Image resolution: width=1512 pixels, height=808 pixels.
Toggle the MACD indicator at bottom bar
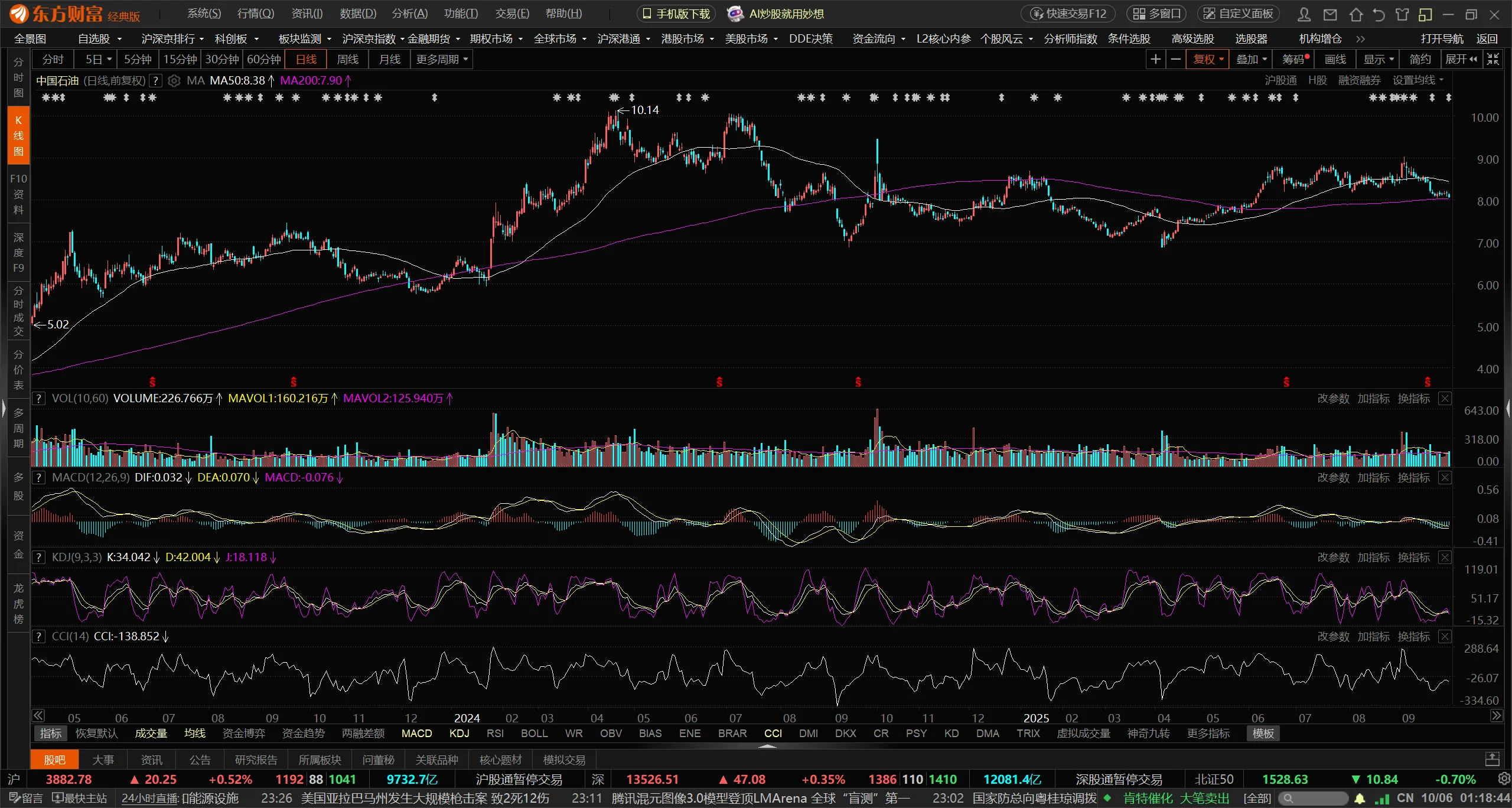click(416, 734)
